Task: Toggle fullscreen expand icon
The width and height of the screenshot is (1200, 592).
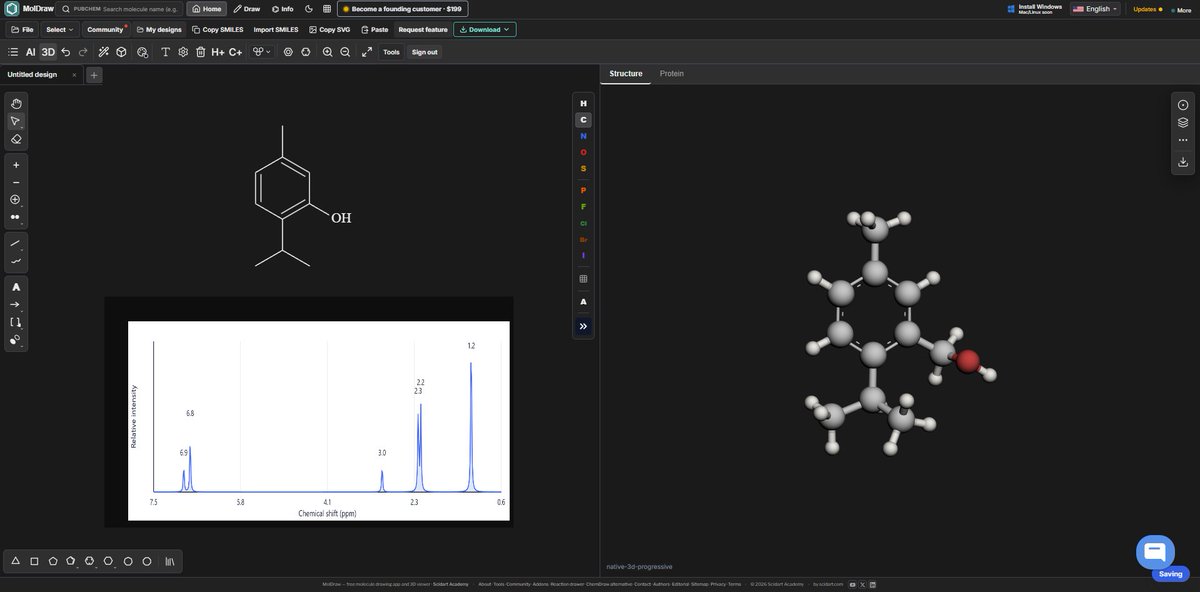Action: tap(367, 52)
